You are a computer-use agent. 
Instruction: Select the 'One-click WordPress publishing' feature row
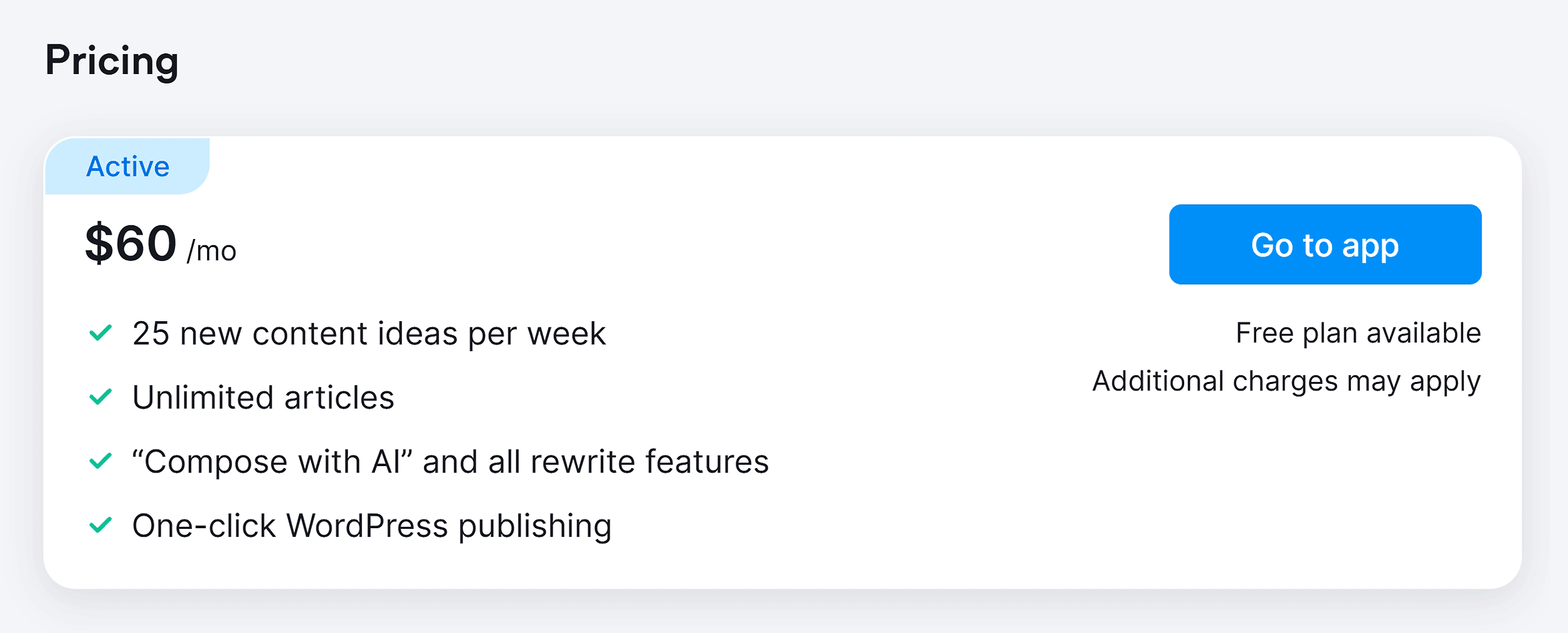(x=373, y=527)
